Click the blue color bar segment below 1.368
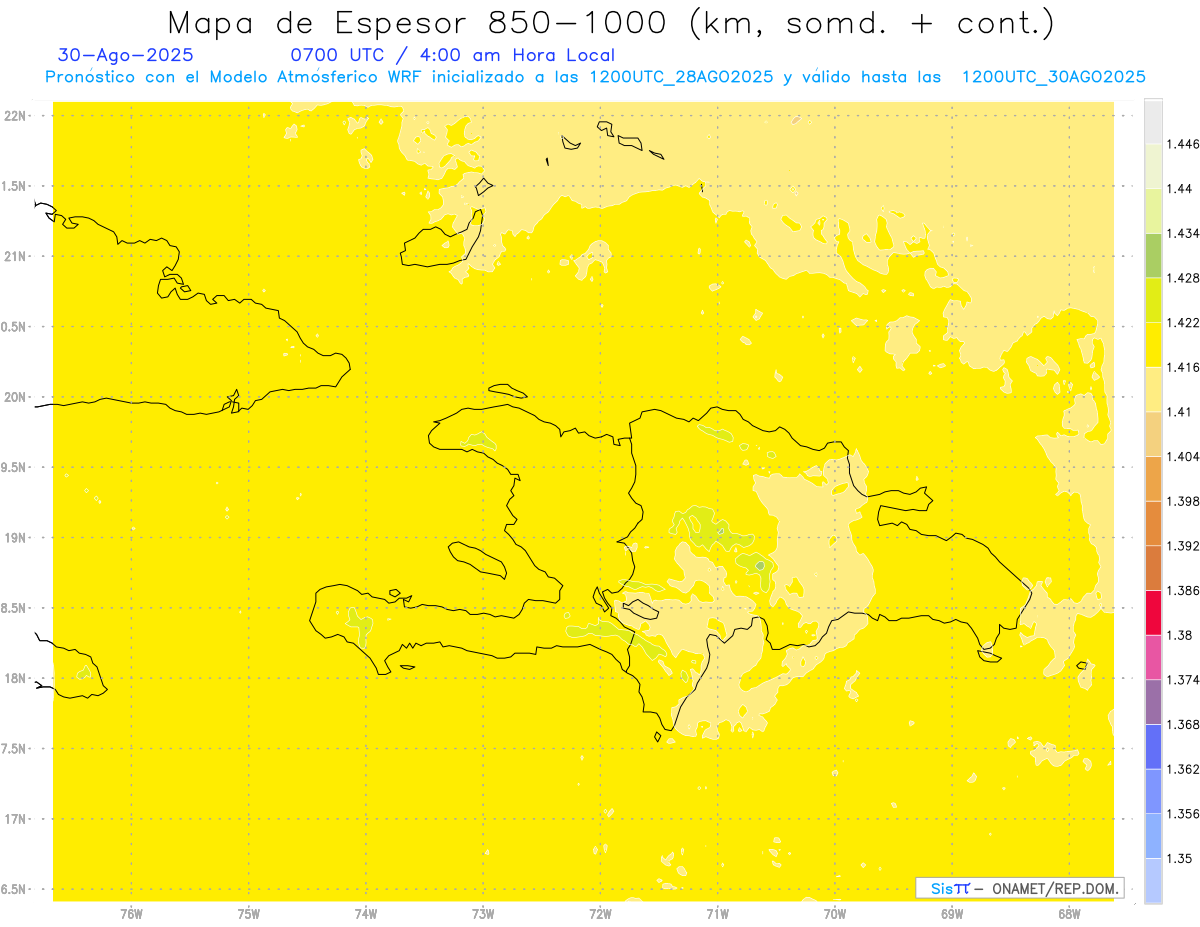Screen dimensions: 1200x927 pos(1153,746)
